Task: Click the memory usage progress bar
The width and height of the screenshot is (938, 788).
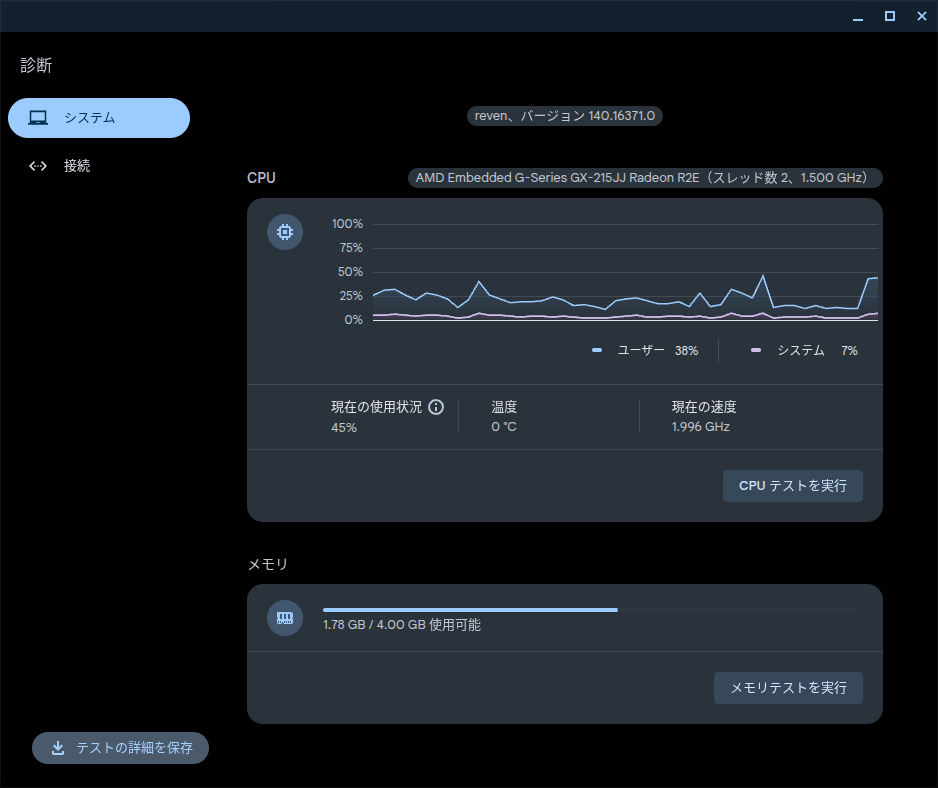Action: [x=588, y=609]
